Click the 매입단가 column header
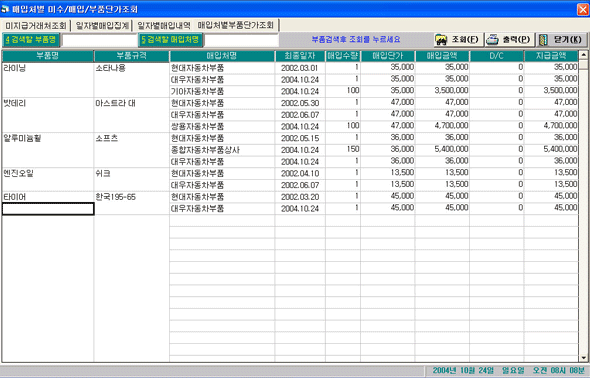590x378 pixels. click(x=388, y=56)
